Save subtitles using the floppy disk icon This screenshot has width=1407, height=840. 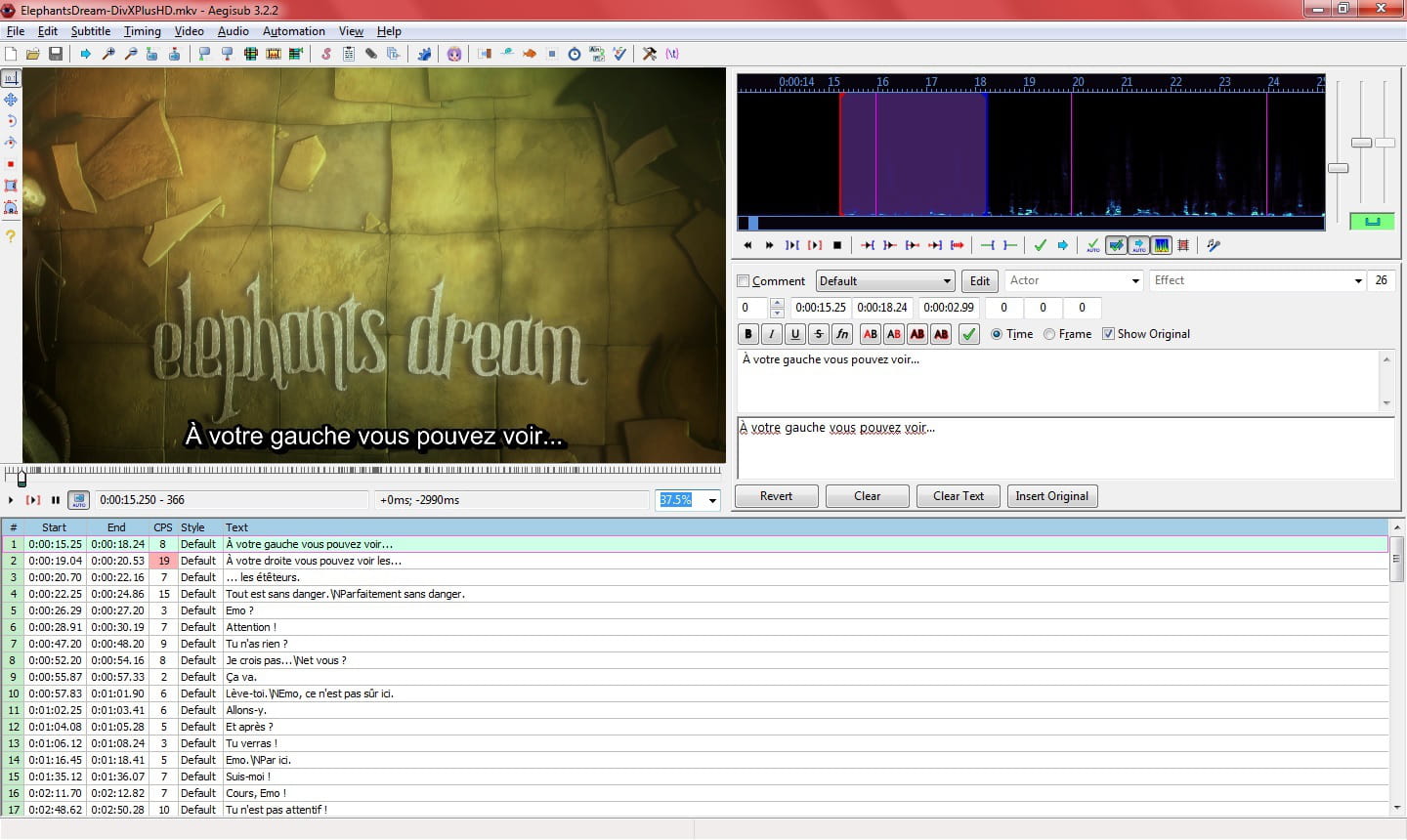(56, 54)
